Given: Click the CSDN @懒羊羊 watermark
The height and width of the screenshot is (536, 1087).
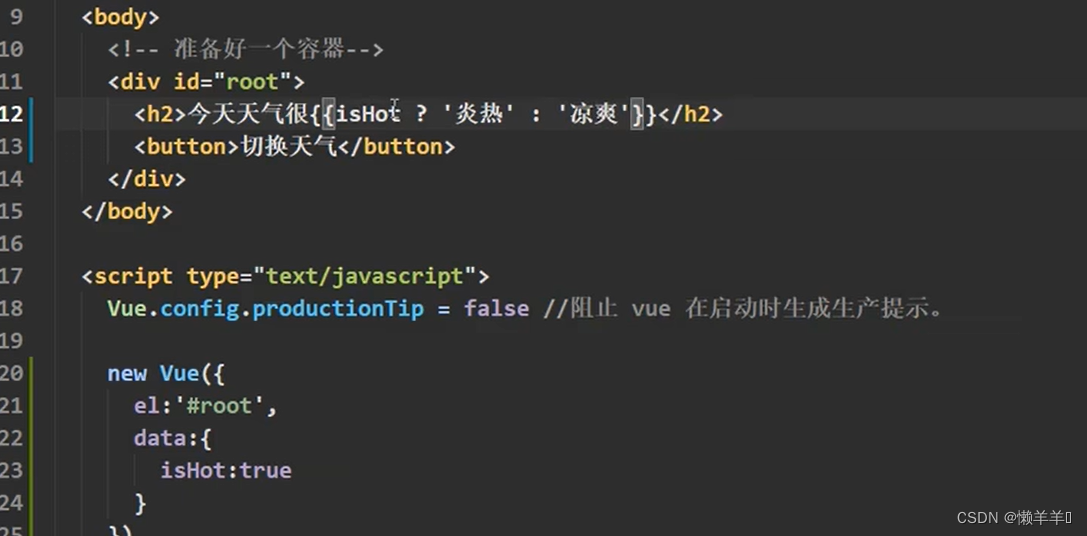Looking at the screenshot, I should coord(1013,517).
